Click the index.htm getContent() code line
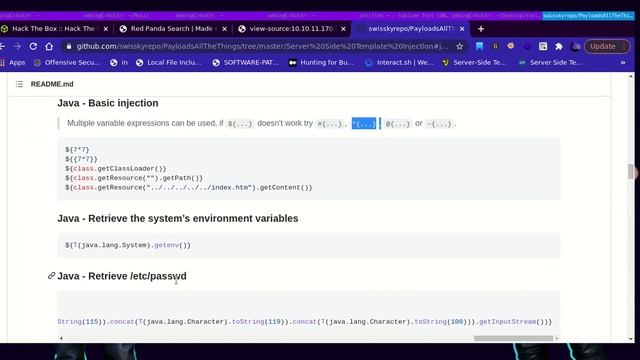 [x=189, y=187]
